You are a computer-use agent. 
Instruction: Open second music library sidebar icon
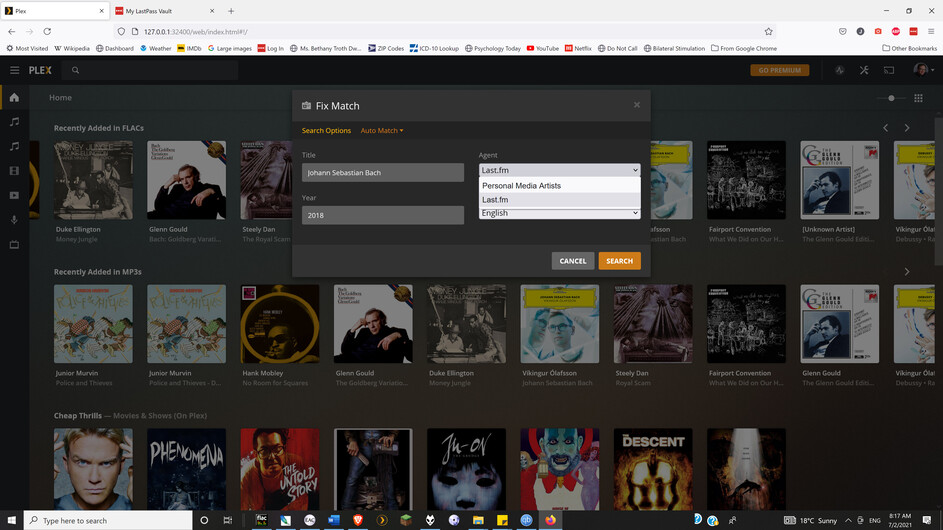coord(14,146)
